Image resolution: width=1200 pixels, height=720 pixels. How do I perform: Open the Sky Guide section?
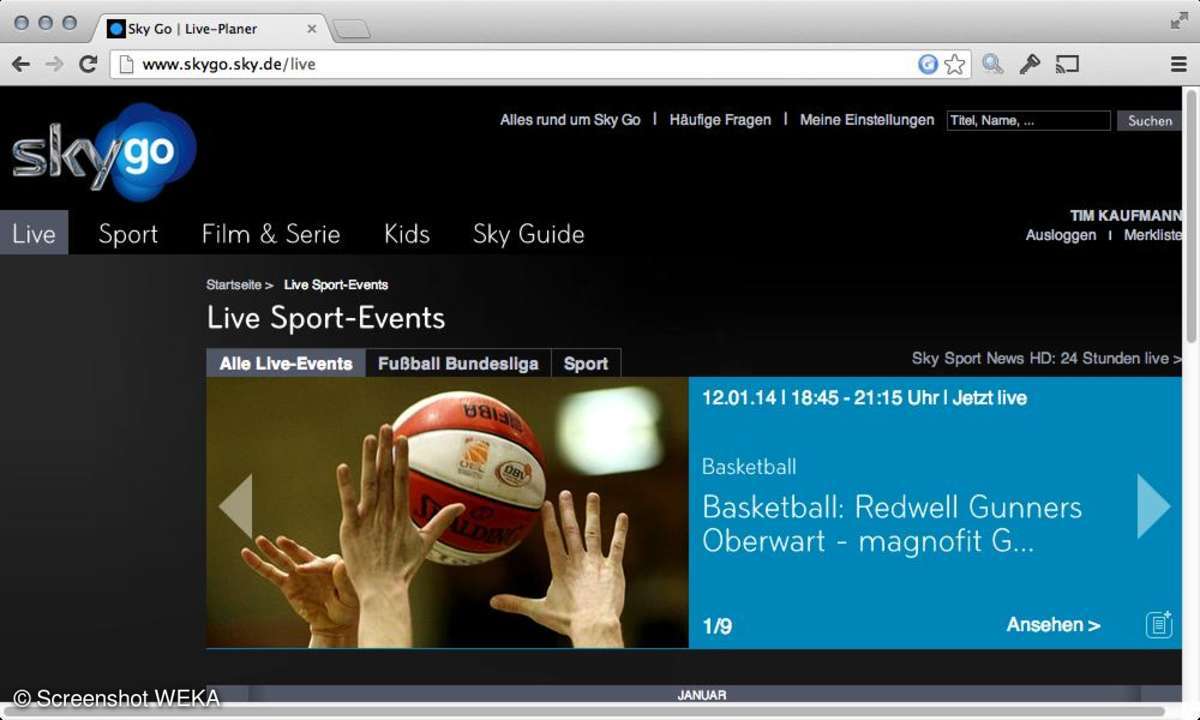coord(528,234)
